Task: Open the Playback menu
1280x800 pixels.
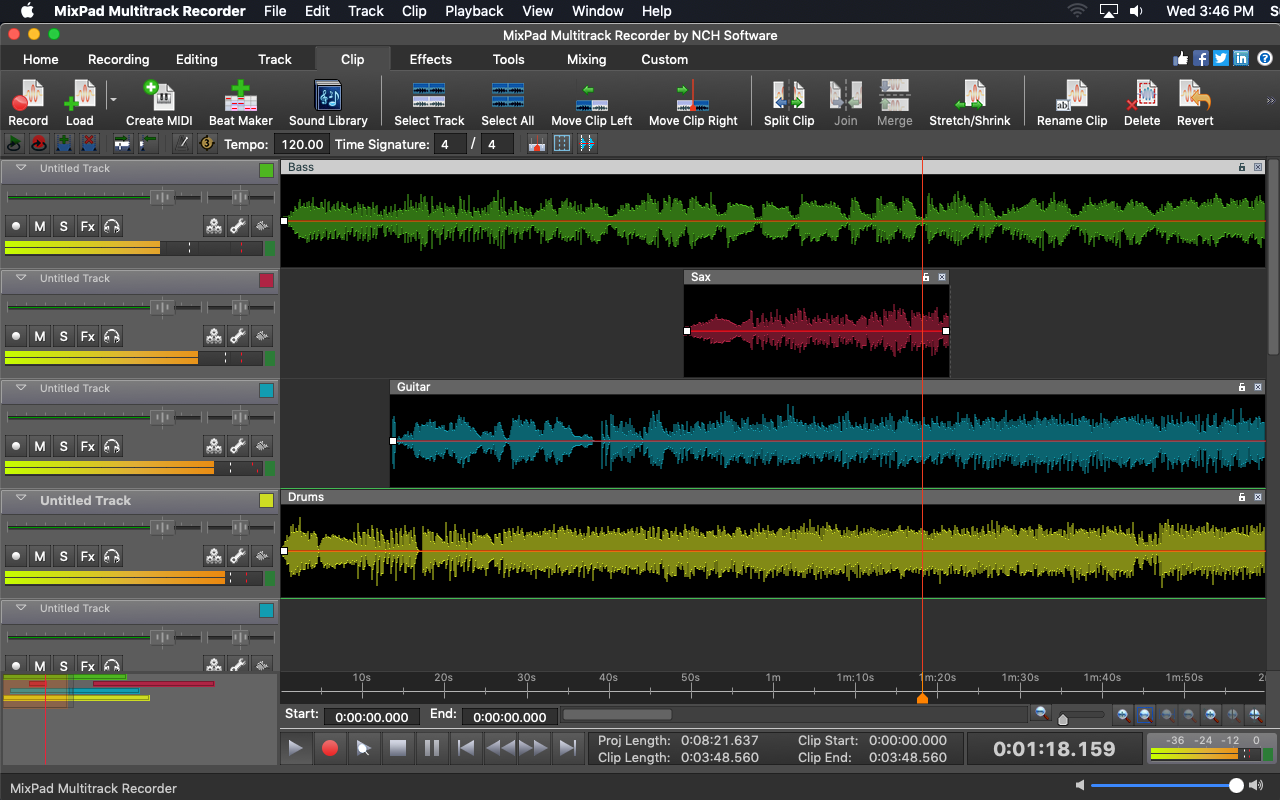Action: point(474,11)
